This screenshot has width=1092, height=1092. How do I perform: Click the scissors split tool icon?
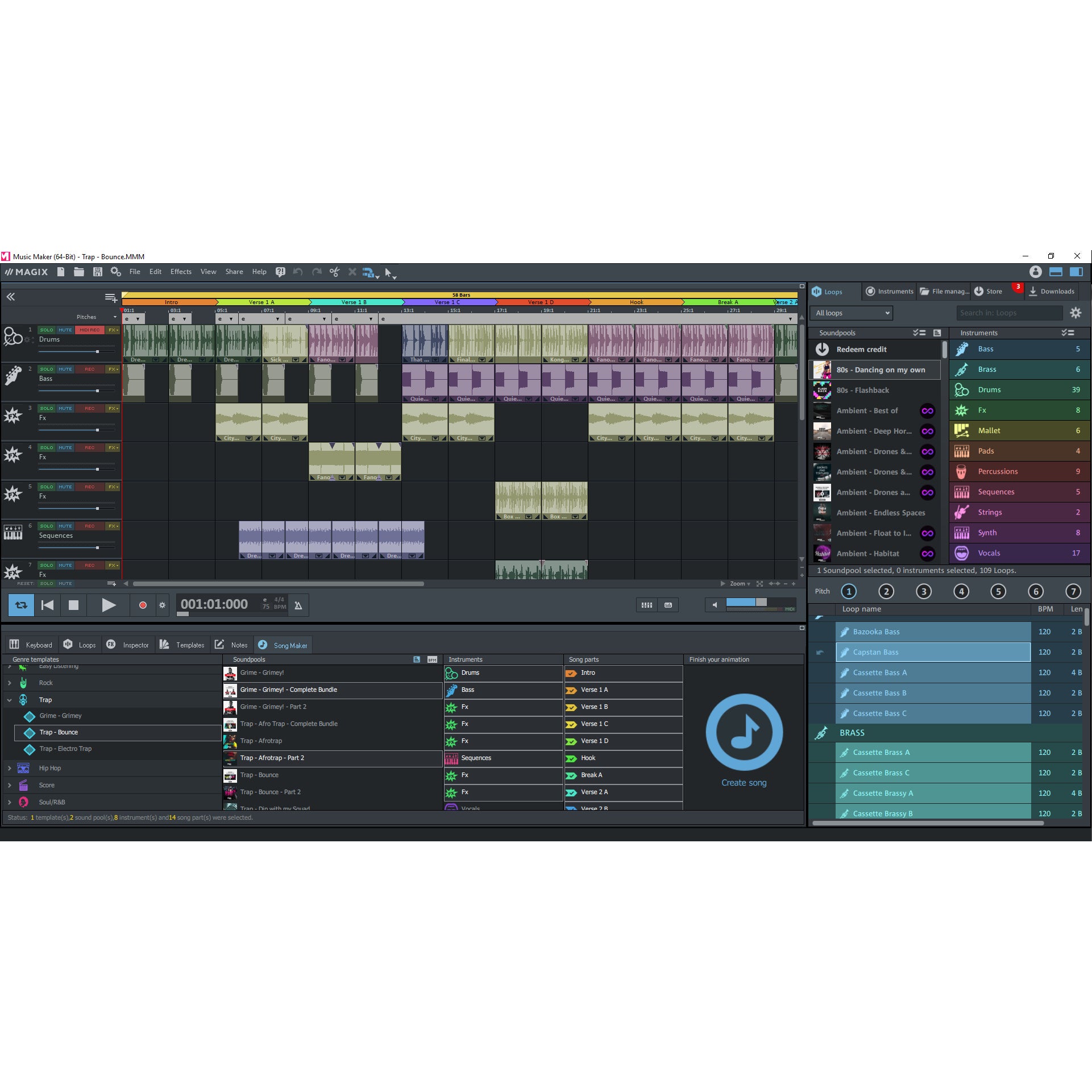point(334,272)
